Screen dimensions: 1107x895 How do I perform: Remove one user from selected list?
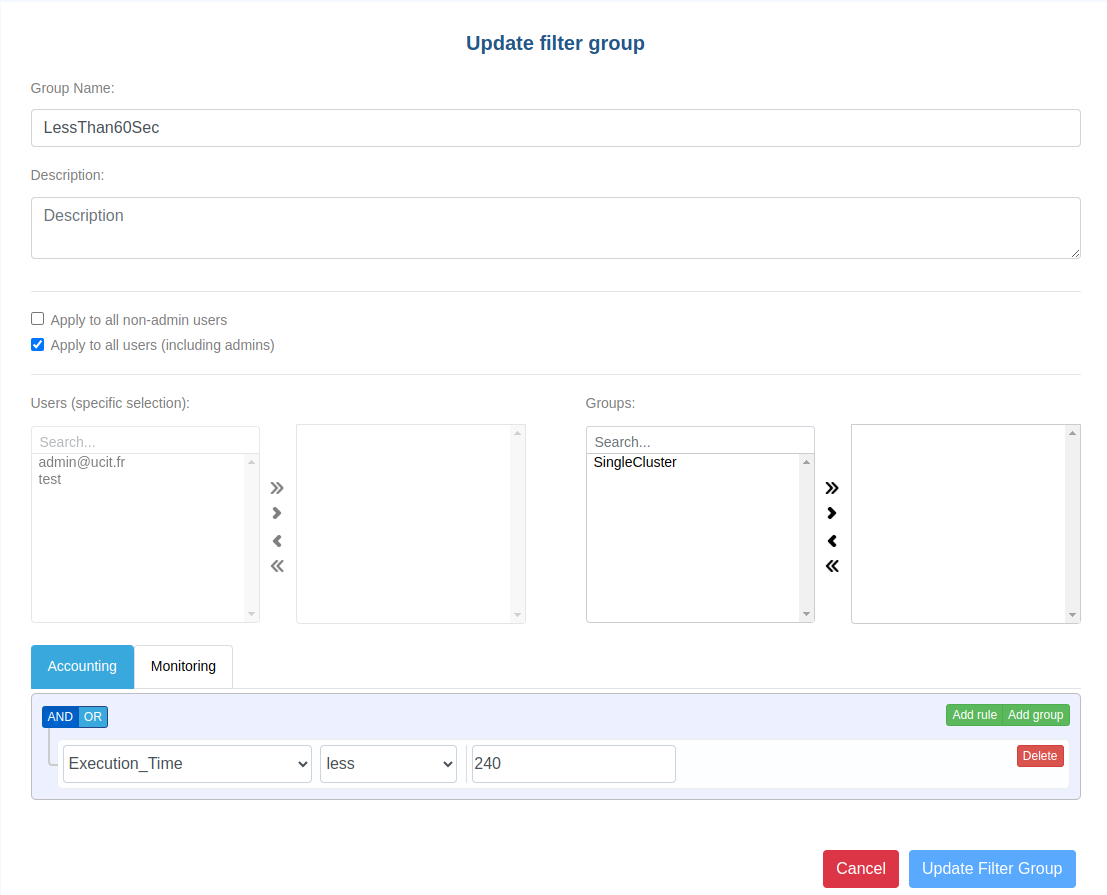[x=277, y=541]
